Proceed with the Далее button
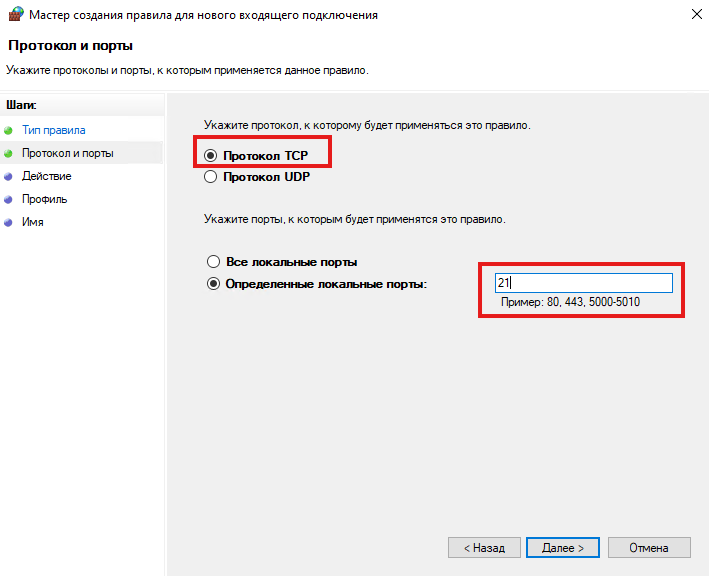 (563, 548)
